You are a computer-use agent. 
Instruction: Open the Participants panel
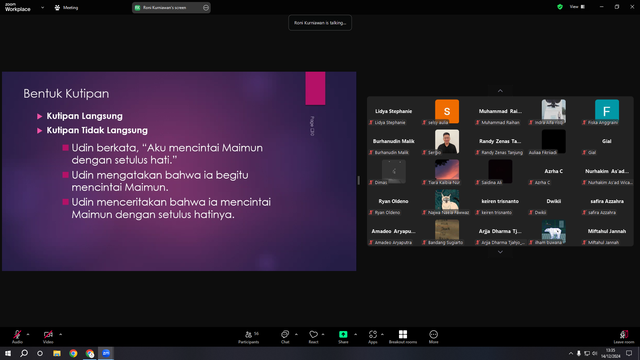[249, 337]
